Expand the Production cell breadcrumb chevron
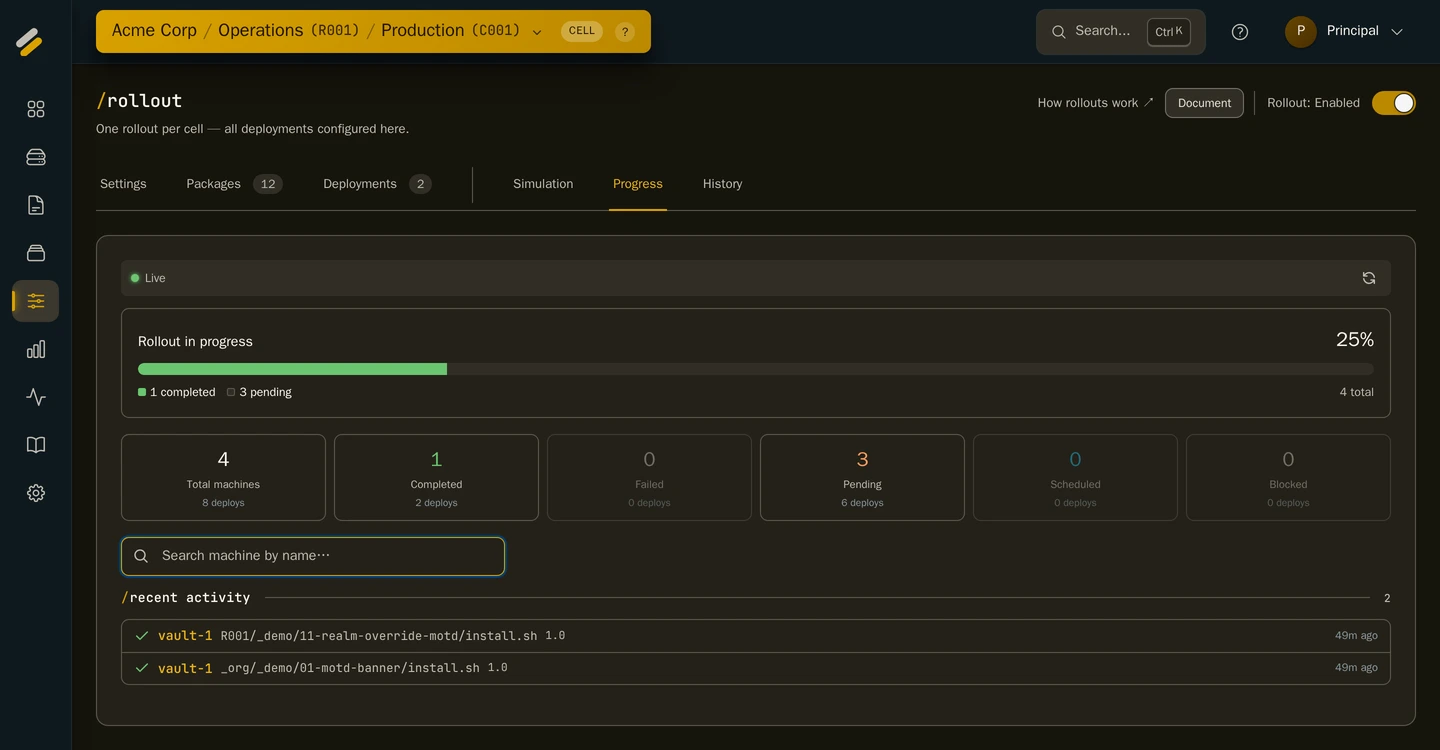Viewport: 1440px width, 750px height. click(537, 33)
